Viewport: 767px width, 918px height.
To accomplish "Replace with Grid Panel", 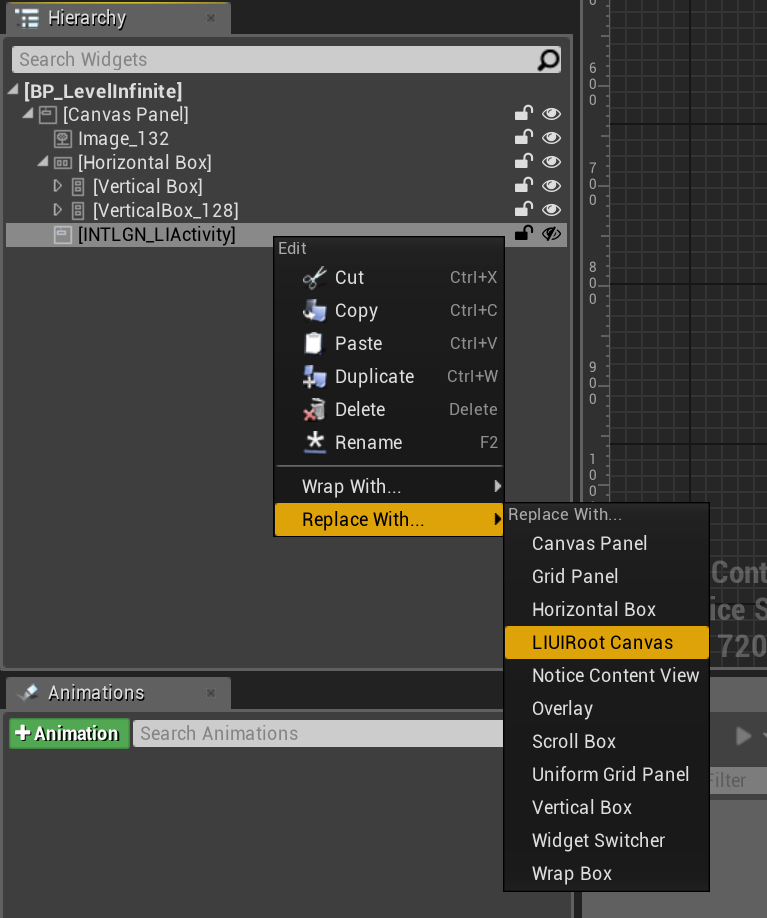I will tap(607, 576).
